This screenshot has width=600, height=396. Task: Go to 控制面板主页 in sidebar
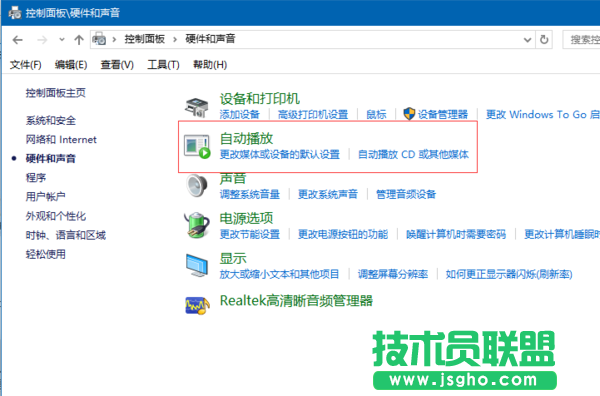55,93
